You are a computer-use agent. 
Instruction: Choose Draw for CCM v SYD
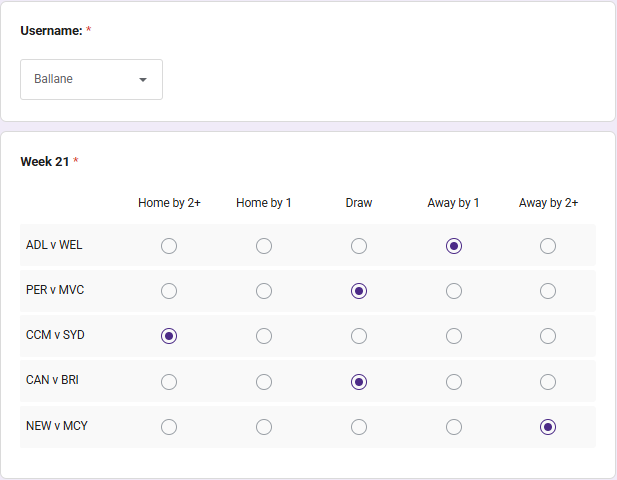[359, 336]
